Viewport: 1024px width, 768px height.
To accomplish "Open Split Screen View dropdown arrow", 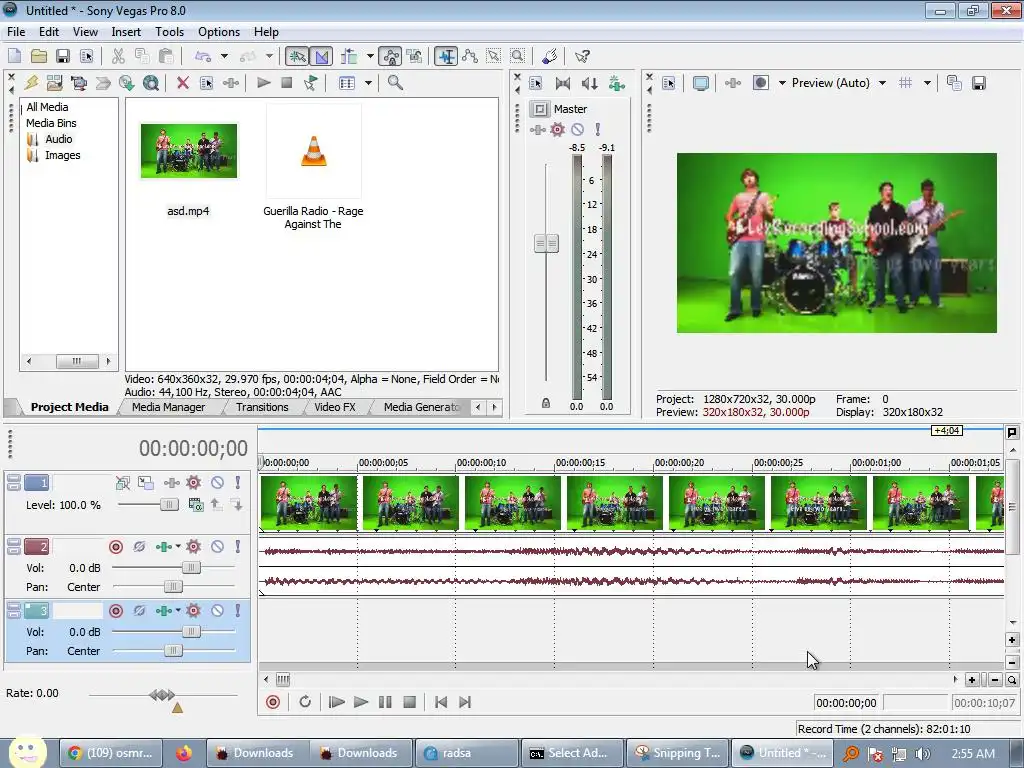I will tap(782, 83).
